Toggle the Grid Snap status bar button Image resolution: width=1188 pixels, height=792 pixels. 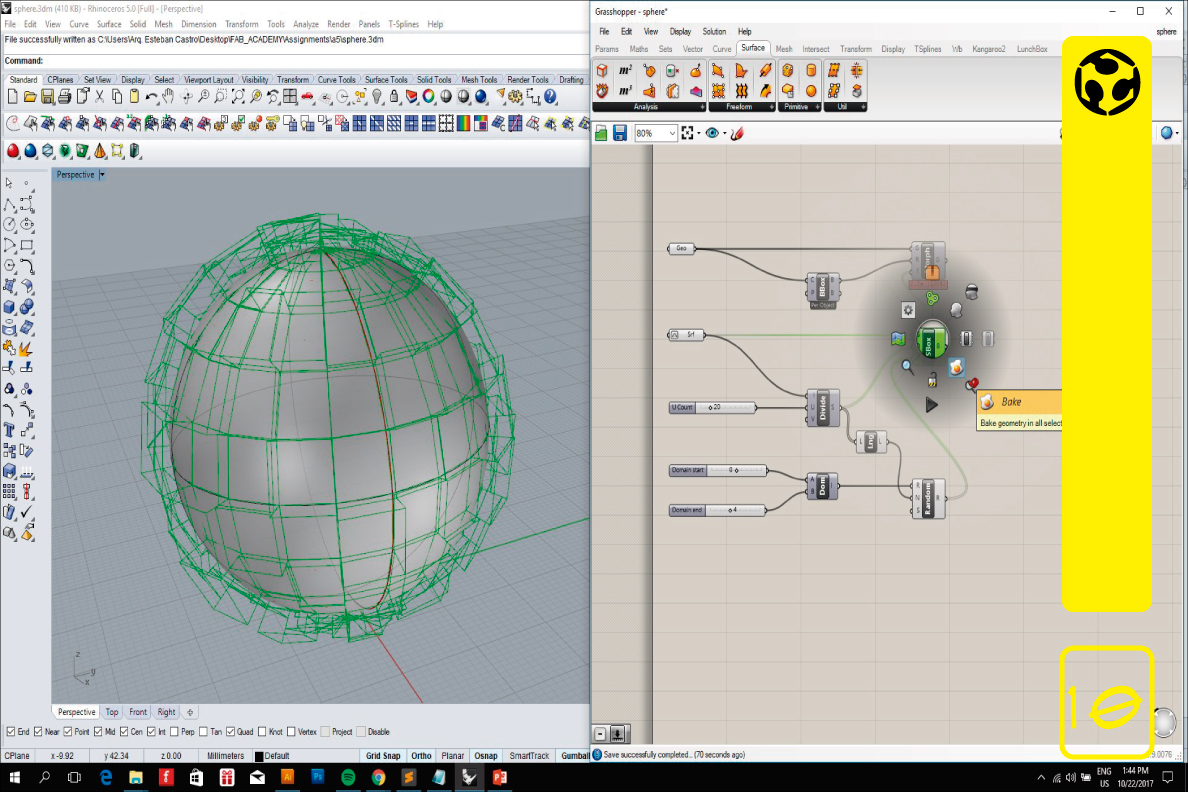383,756
